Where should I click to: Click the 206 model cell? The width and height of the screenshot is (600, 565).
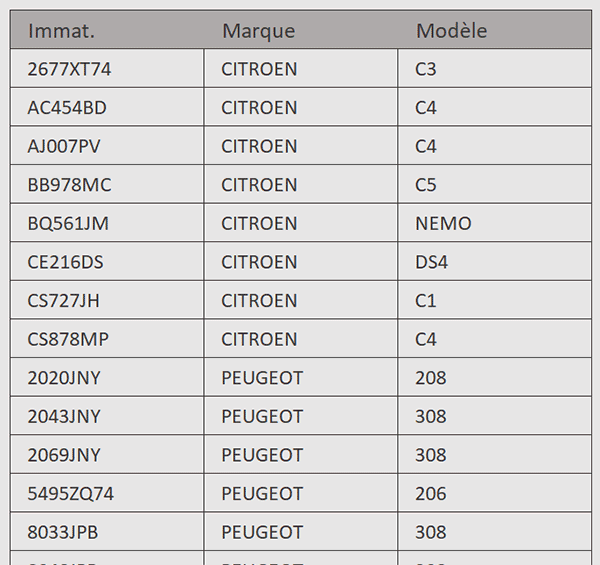pos(431,494)
